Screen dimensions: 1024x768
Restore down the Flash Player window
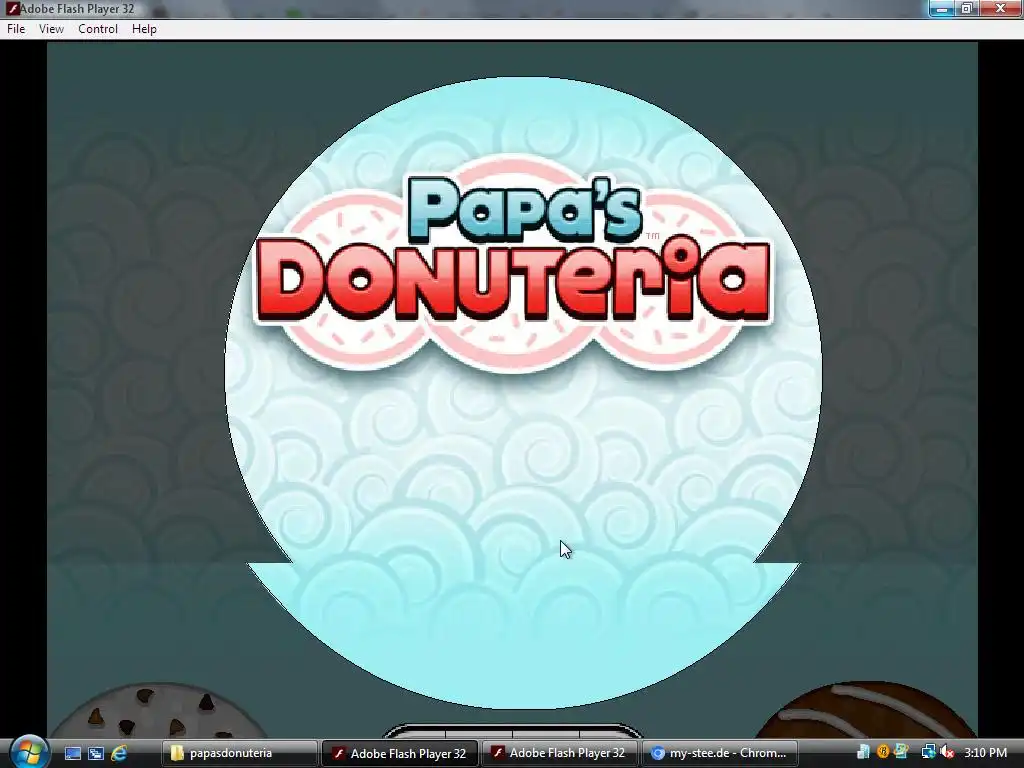coord(967,8)
